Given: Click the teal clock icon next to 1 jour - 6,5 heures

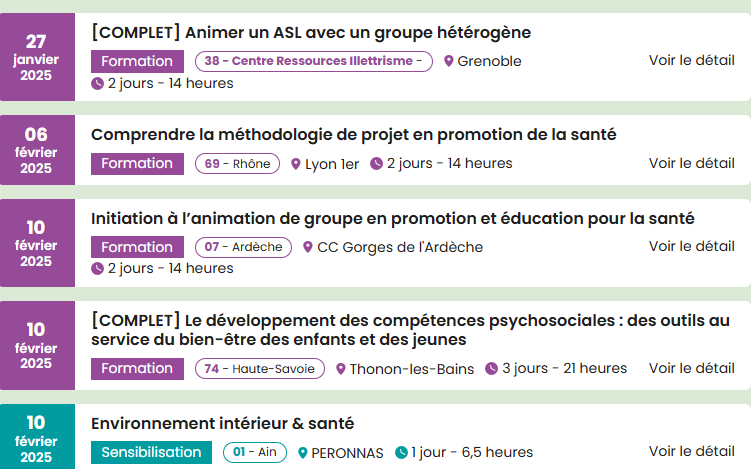Looking at the screenshot, I should pos(401,452).
